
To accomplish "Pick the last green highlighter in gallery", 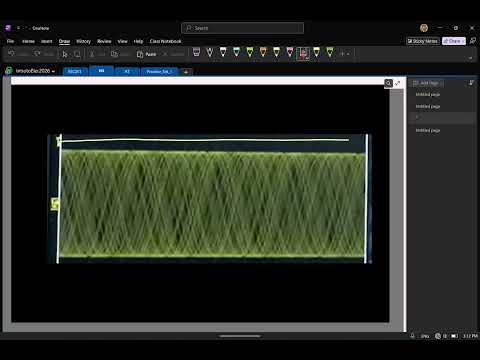I will click(330, 52).
